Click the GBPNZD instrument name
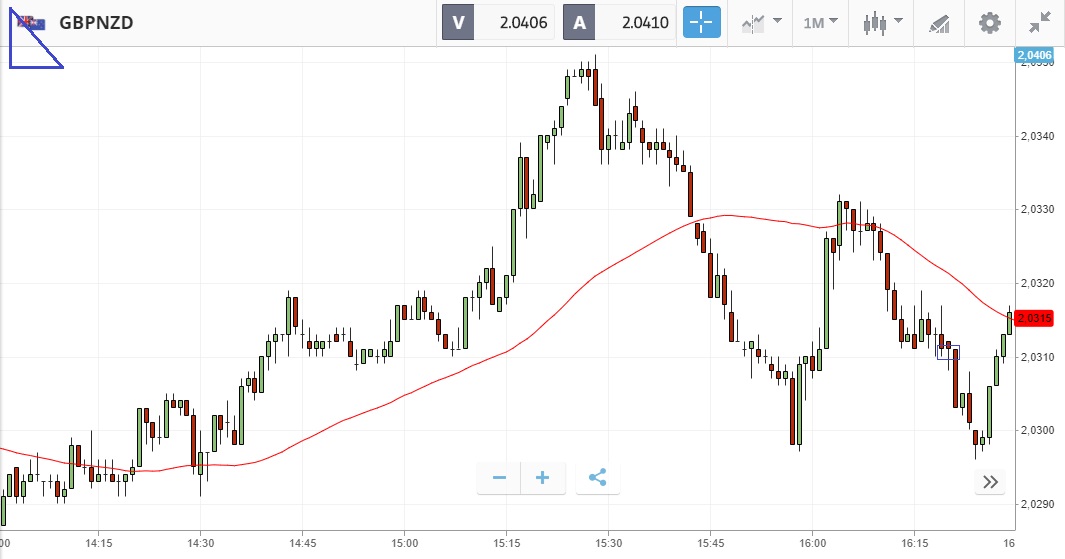Screen dimensions: 1065x559 pyautogui.click(x=96, y=22)
